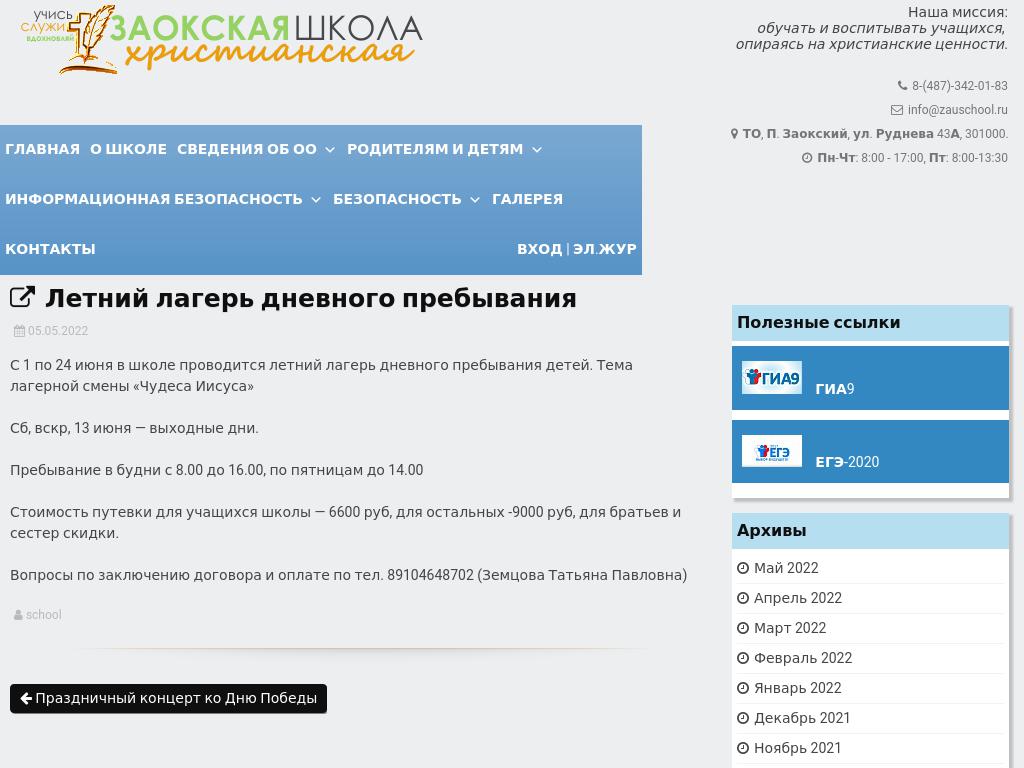This screenshot has width=1024, height=768.
Task: Click the phone number 8-(487)-342-01-83
Action: click(x=960, y=86)
